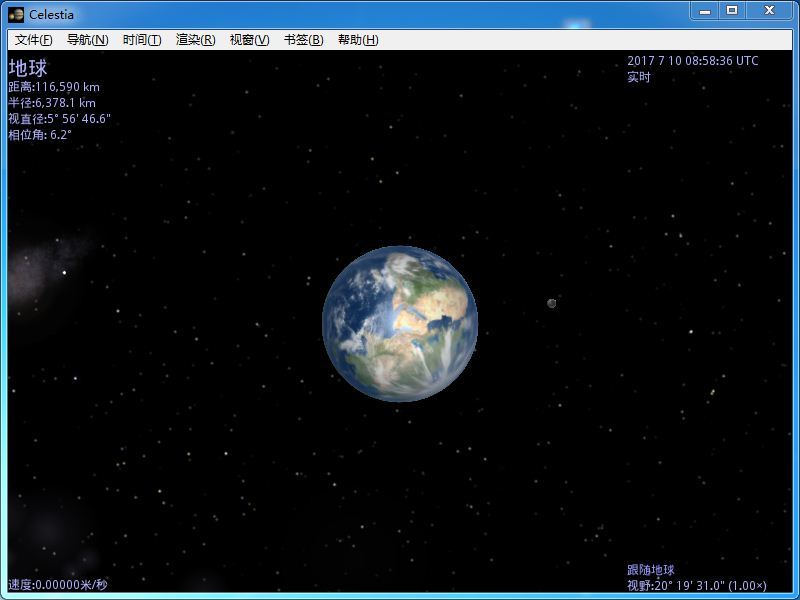Maximize the Celestia window
Viewport: 800px width, 600px height.
[732, 11]
